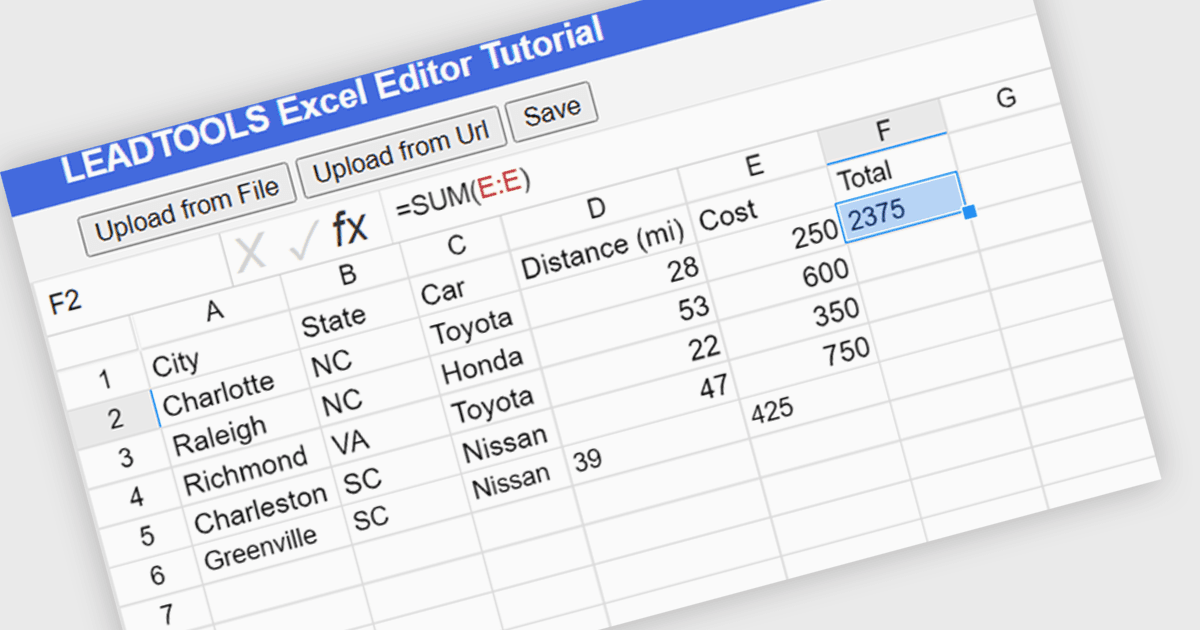
Task: Click the Upload from Url button
Action: coord(400,154)
